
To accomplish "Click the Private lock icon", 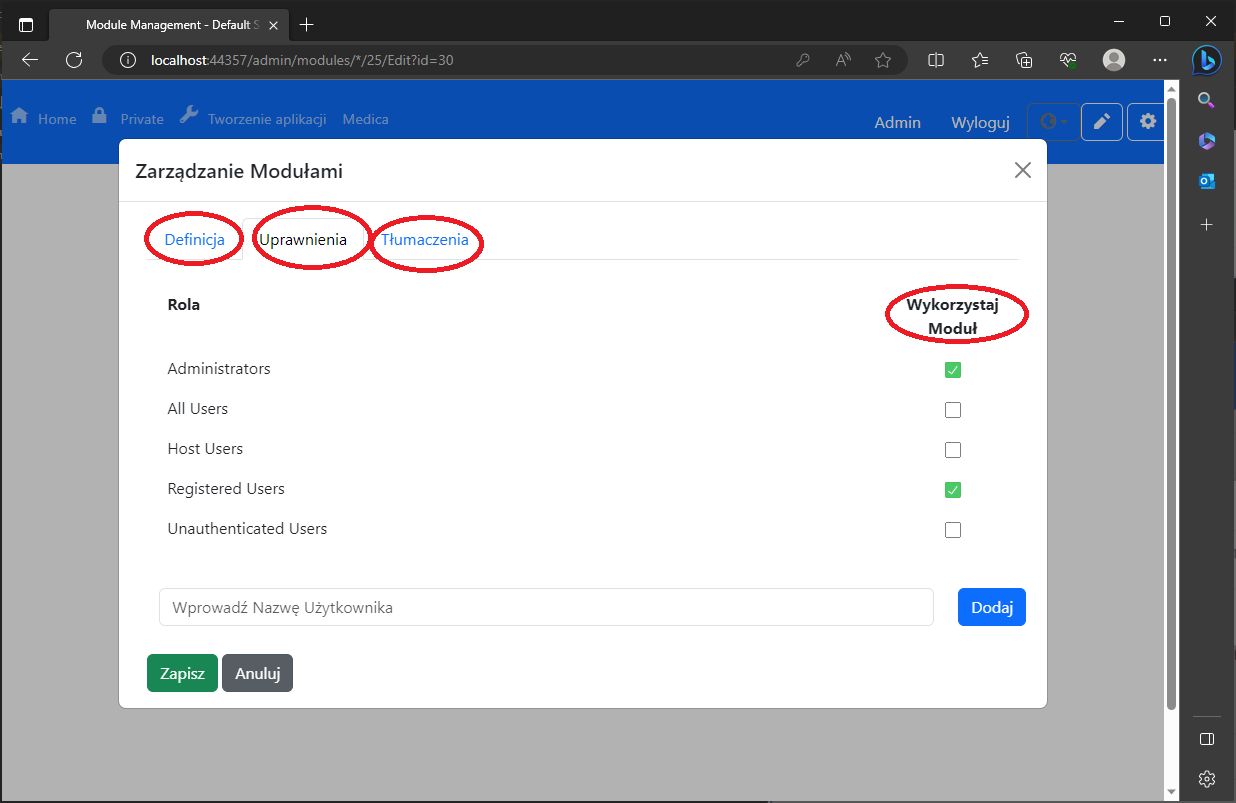I will pos(98,115).
